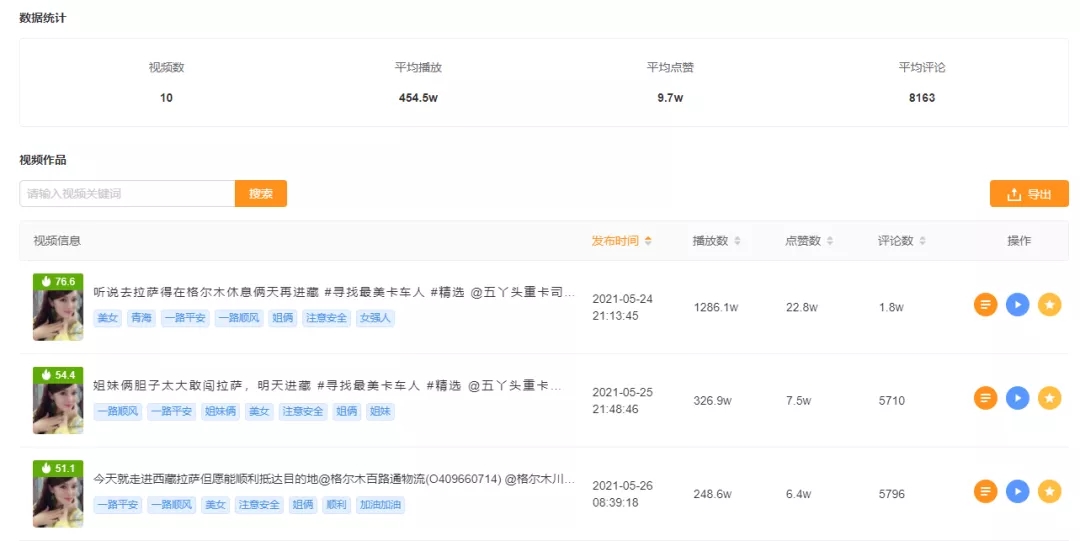Click the 操作 column header

click(1019, 241)
